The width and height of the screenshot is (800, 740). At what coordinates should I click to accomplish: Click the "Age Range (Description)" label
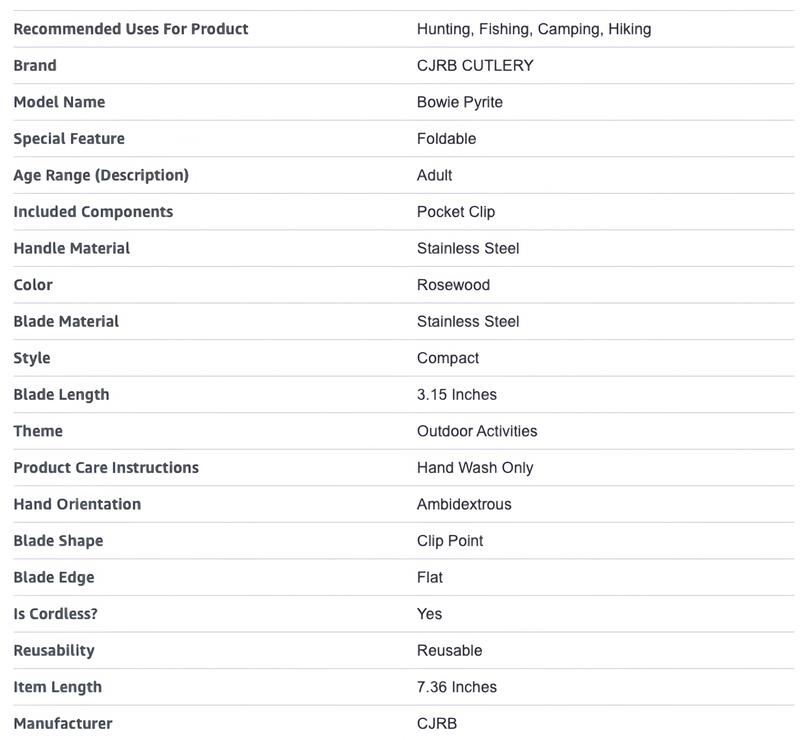[101, 175]
